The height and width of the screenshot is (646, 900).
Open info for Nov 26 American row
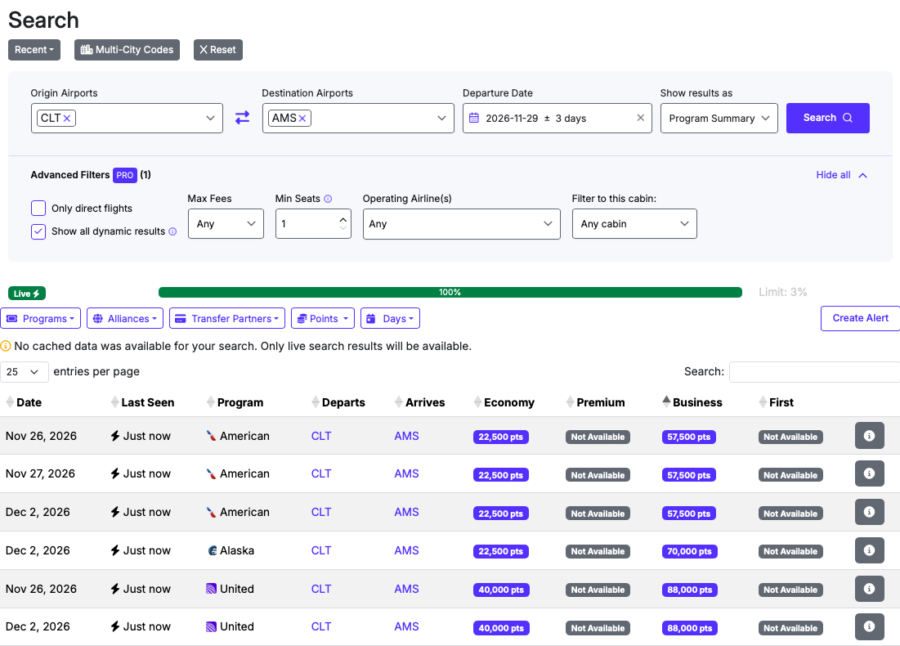click(x=869, y=436)
